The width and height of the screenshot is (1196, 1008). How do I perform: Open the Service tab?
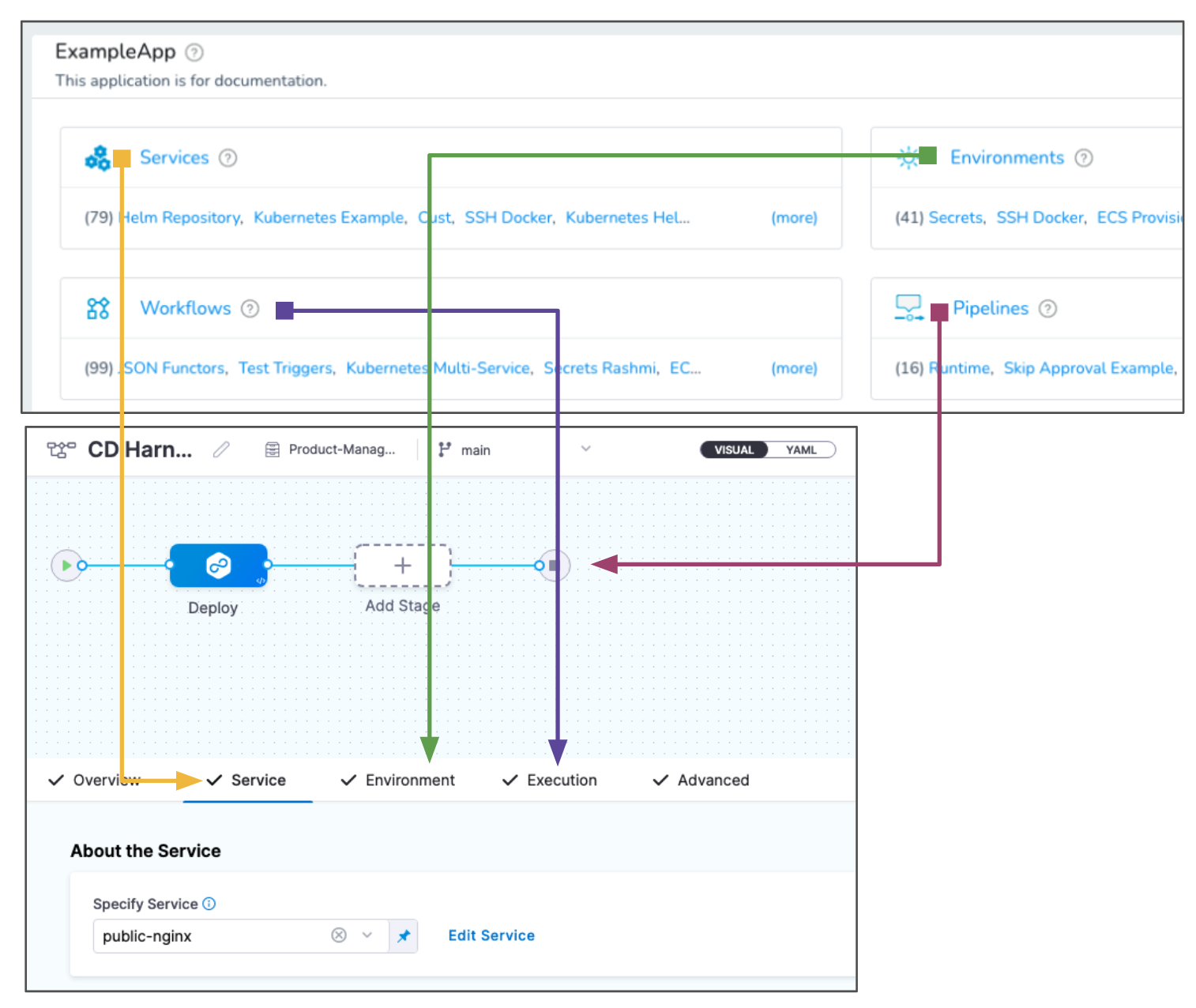pyautogui.click(x=246, y=780)
